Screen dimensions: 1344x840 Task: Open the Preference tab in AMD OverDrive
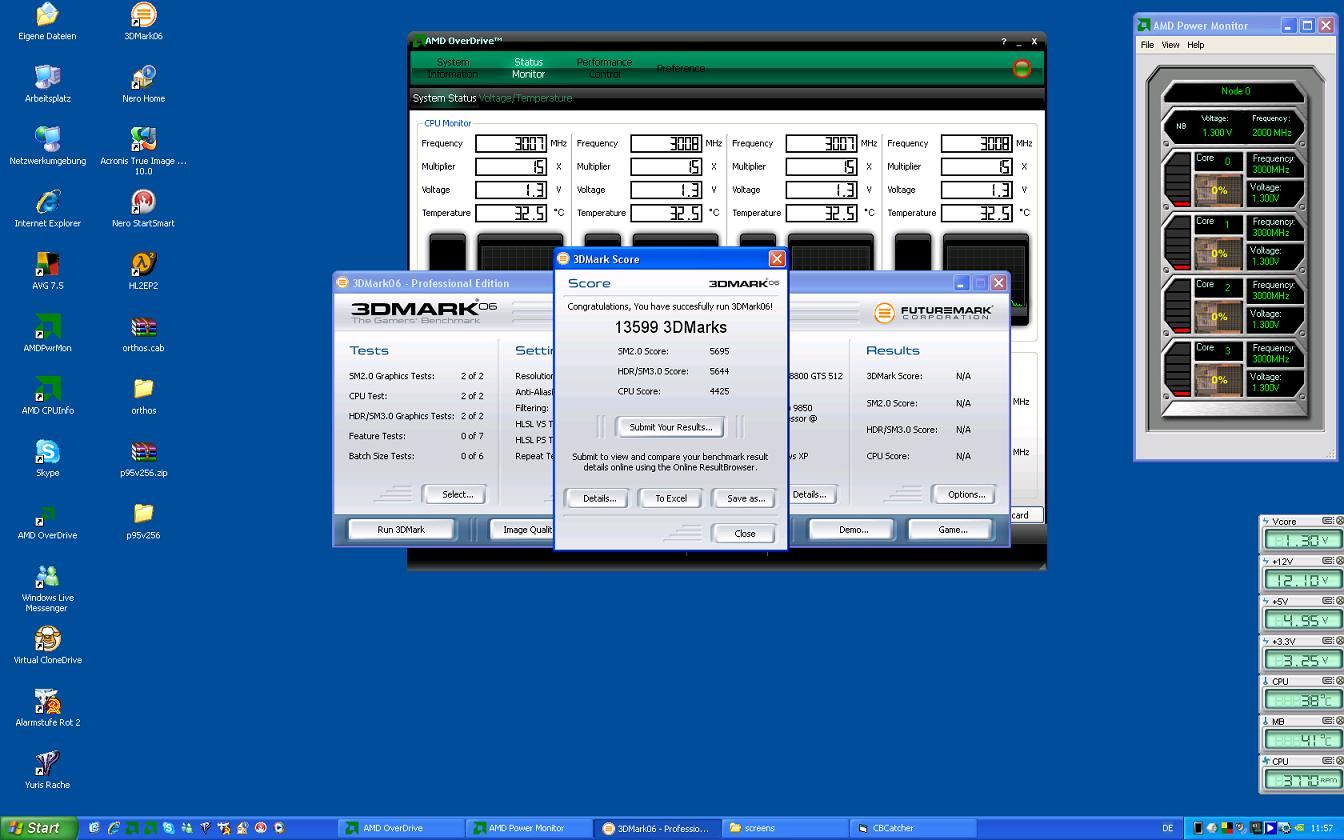click(681, 68)
